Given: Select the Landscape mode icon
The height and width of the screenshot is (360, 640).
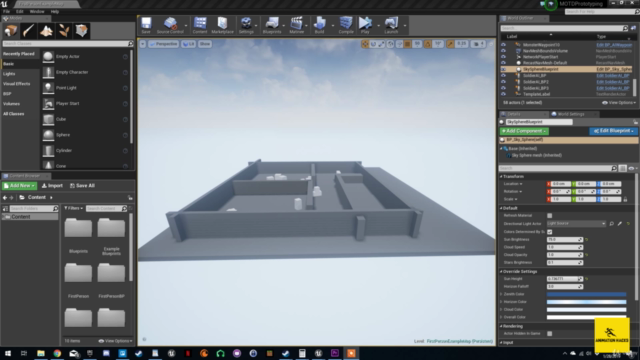Looking at the screenshot, I should (46, 31).
